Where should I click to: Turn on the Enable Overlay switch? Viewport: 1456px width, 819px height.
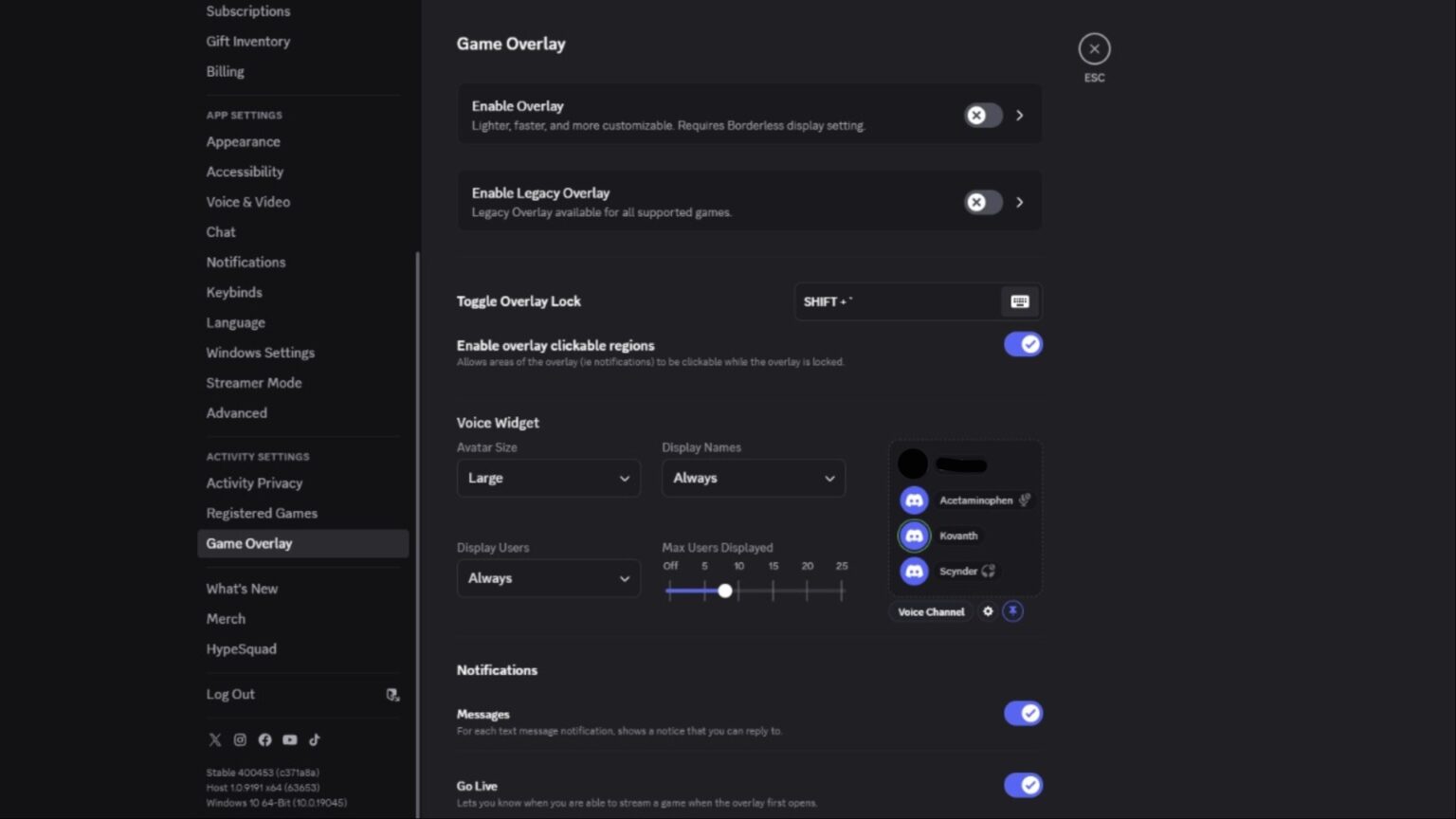[x=983, y=116]
